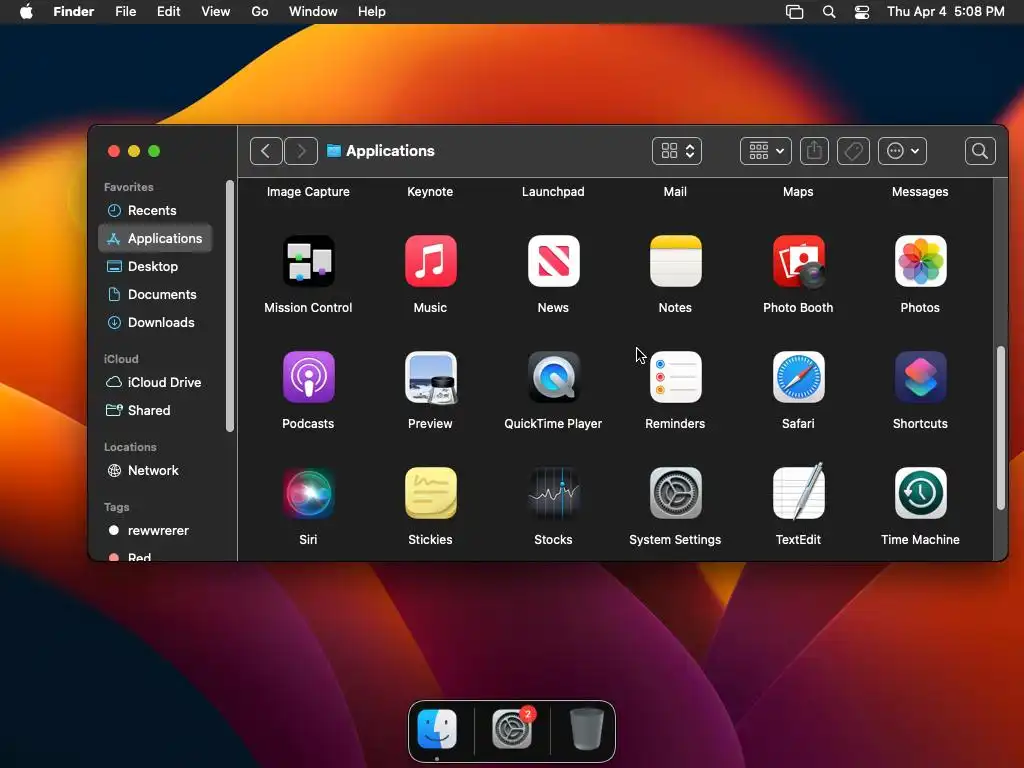1024x768 pixels.
Task: Select the Preview app icon
Action: pyautogui.click(x=430, y=377)
